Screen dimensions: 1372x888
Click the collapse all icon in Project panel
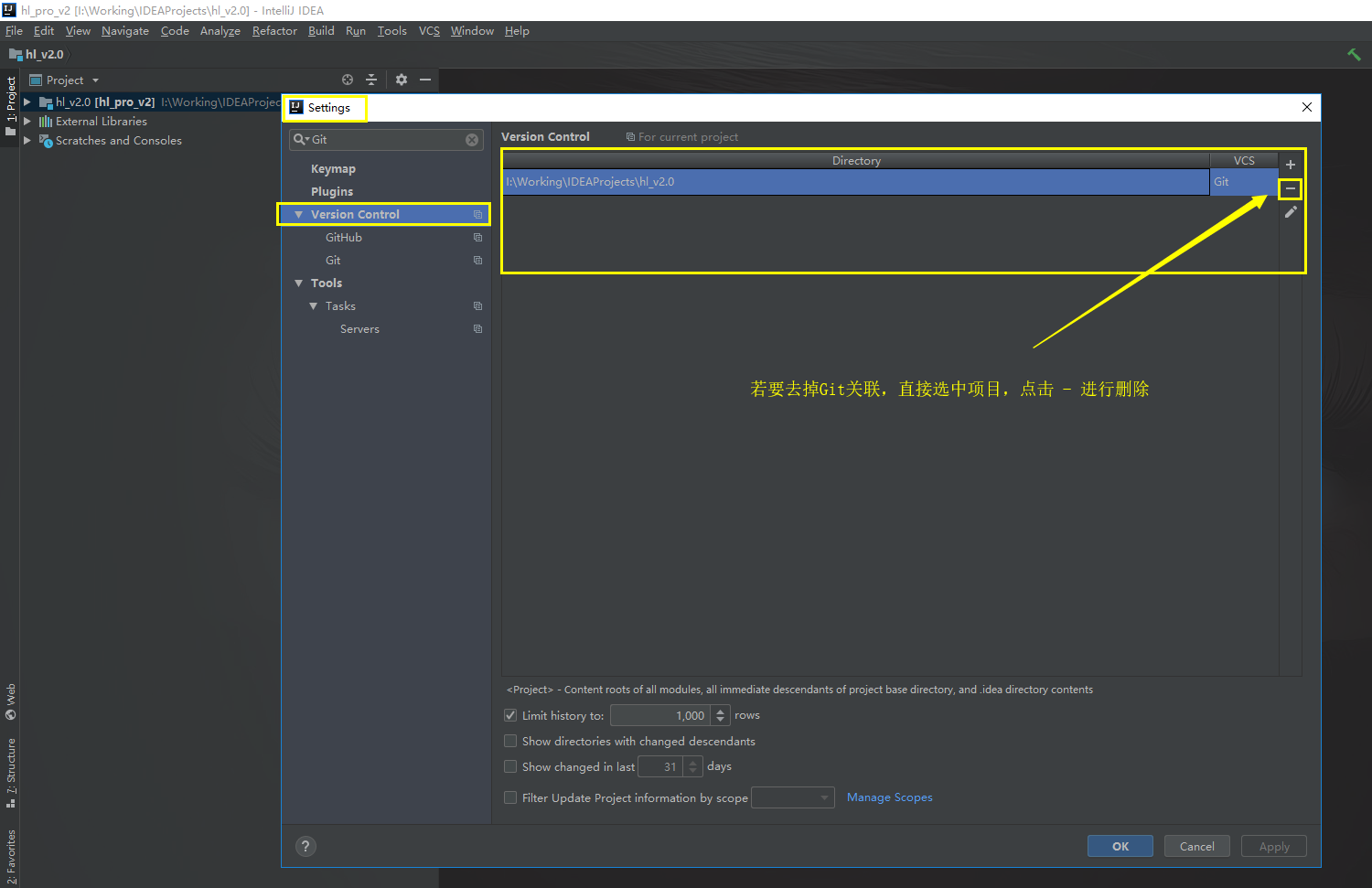(x=371, y=80)
